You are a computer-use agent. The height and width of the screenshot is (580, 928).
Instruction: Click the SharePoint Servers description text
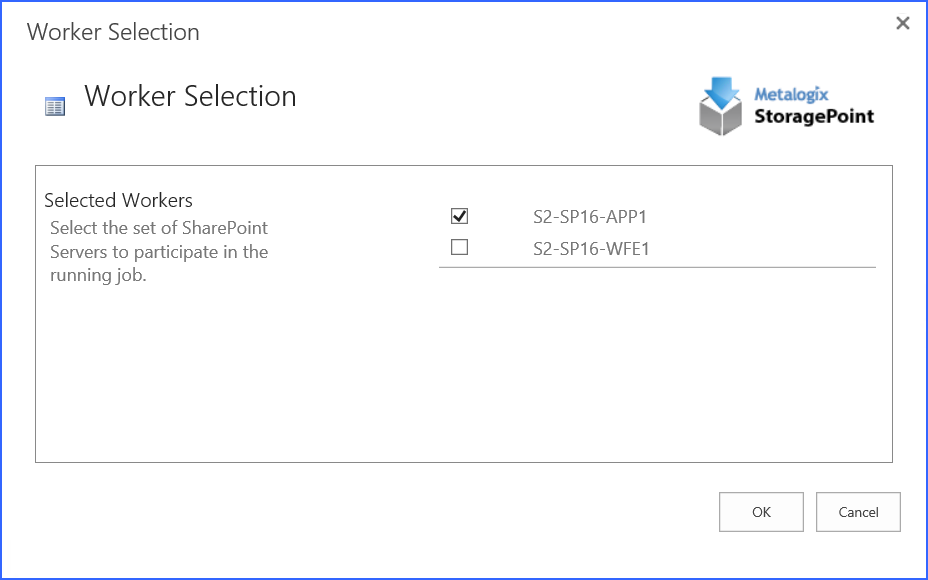159,240
